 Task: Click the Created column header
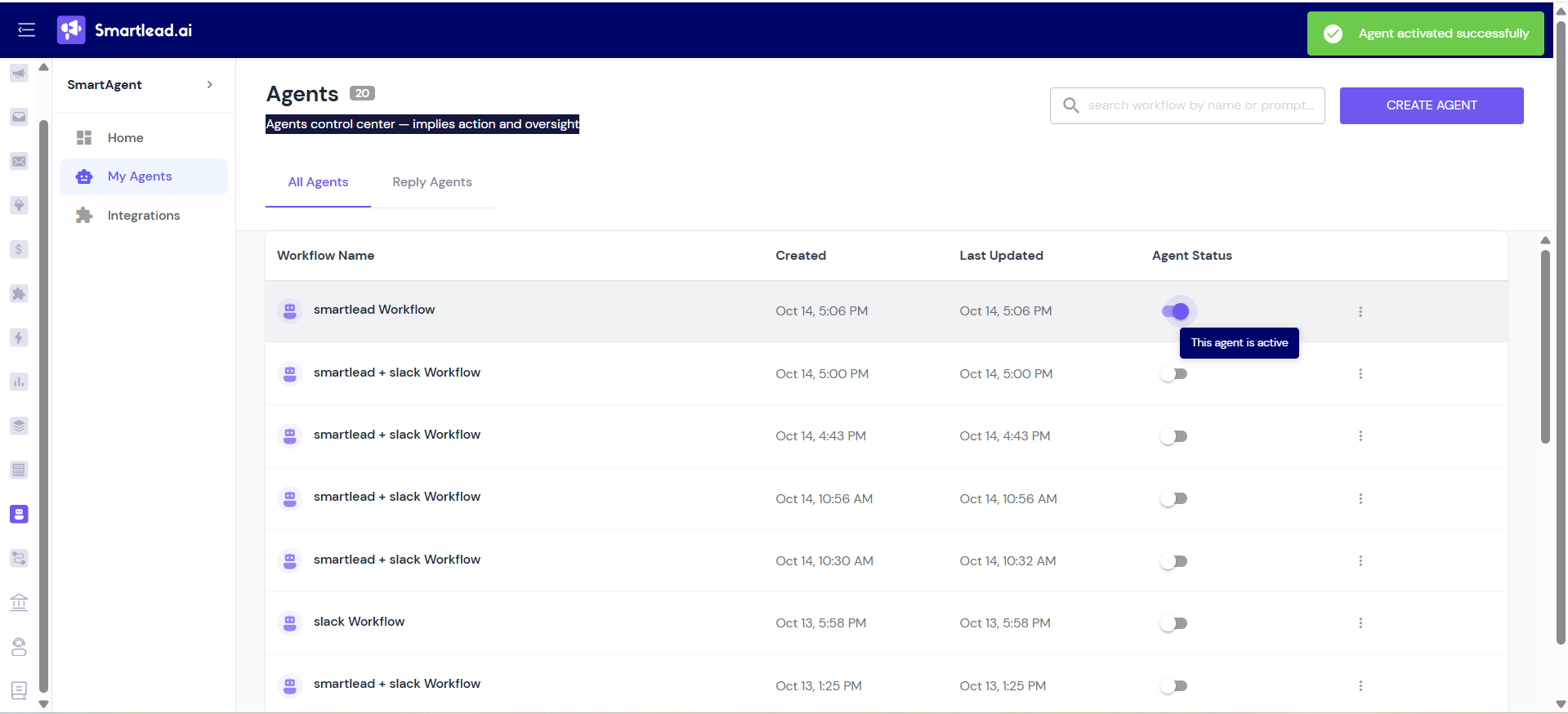coord(801,256)
